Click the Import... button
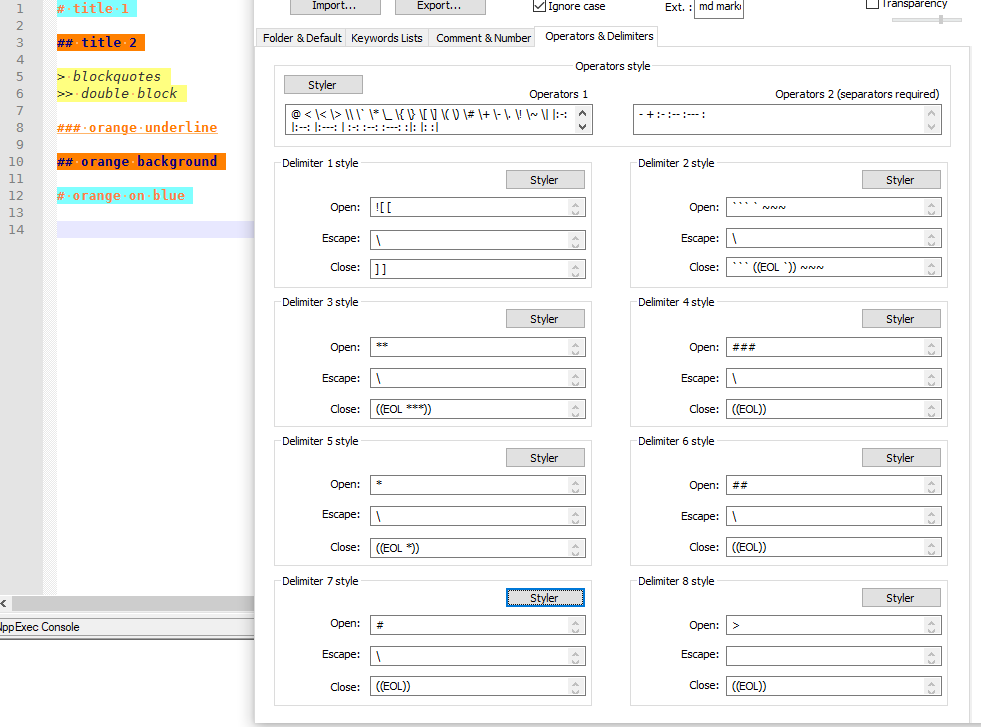Image resolution: width=981 pixels, height=727 pixels. coord(335,6)
